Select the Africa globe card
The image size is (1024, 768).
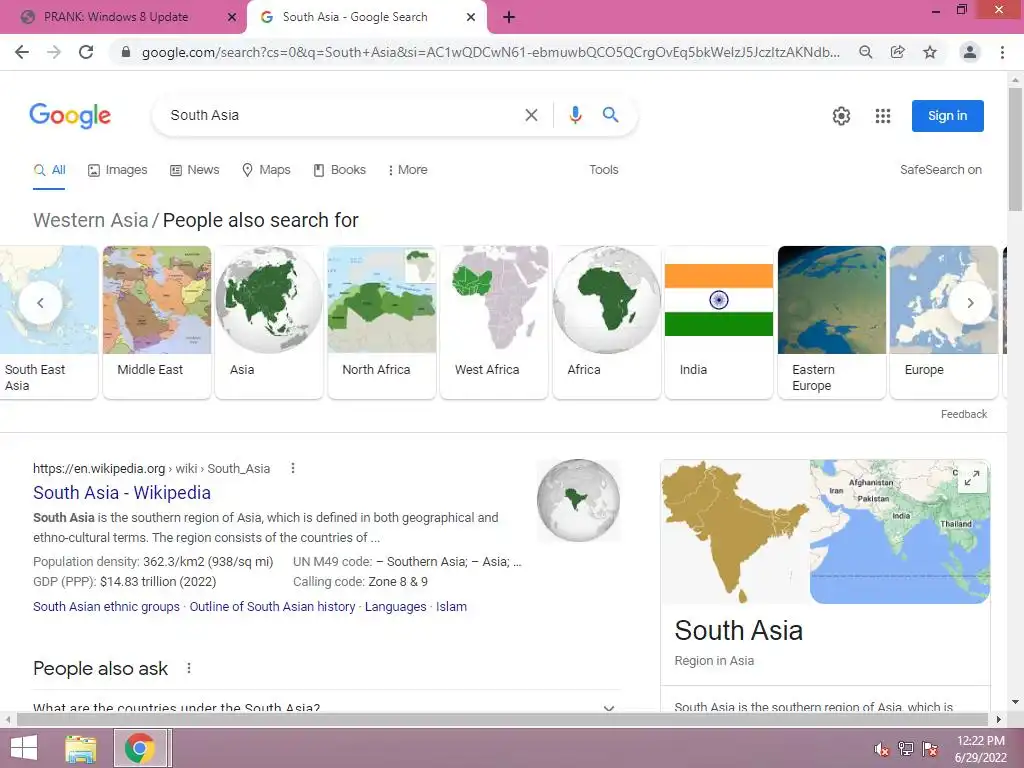(607, 322)
